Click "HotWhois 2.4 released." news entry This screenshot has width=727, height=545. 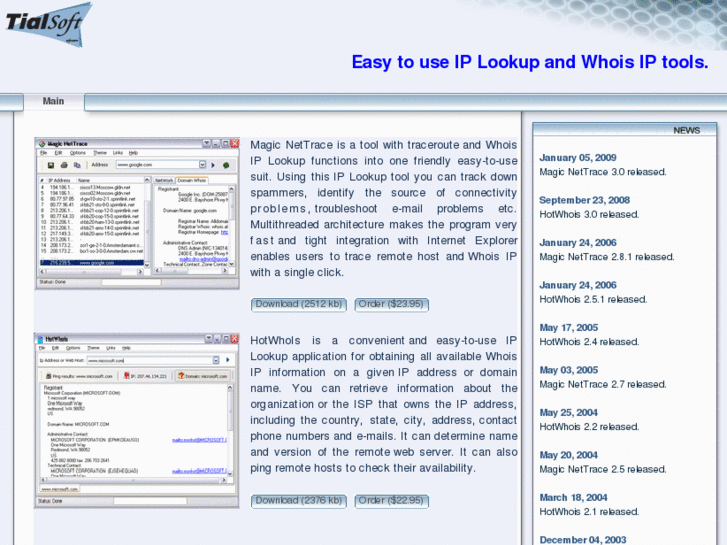tap(589, 342)
